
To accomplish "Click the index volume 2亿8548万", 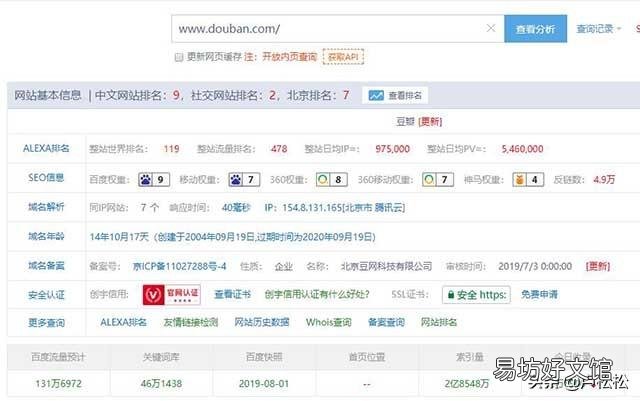I will coord(467,384).
